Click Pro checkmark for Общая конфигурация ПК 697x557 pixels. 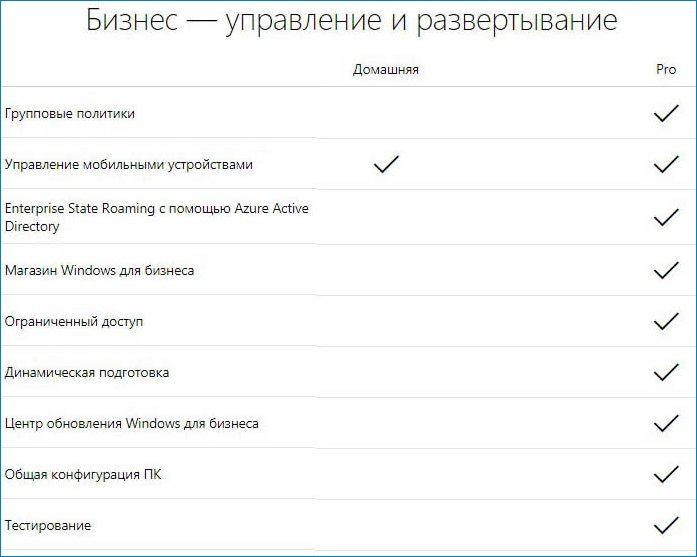point(665,474)
